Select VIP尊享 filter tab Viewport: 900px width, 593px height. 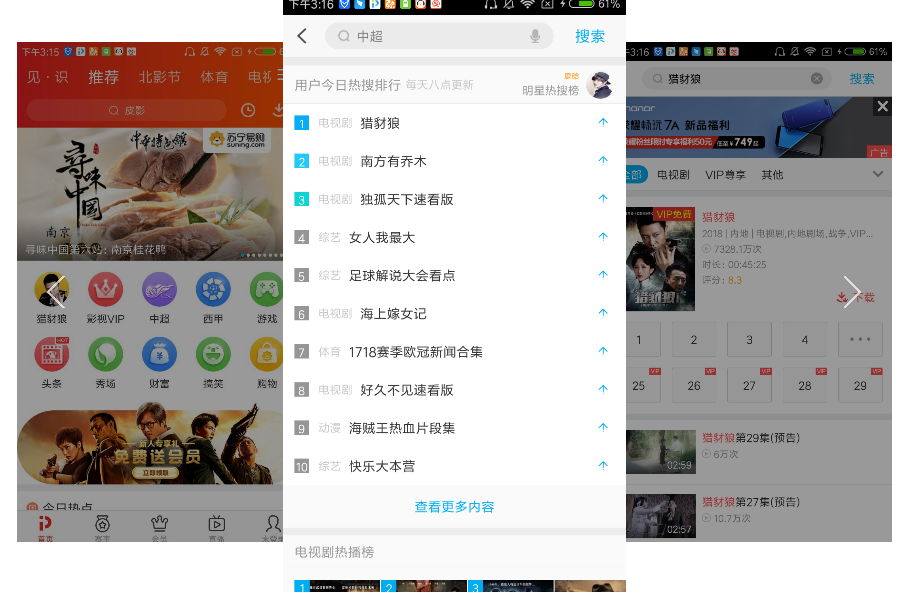click(726, 175)
